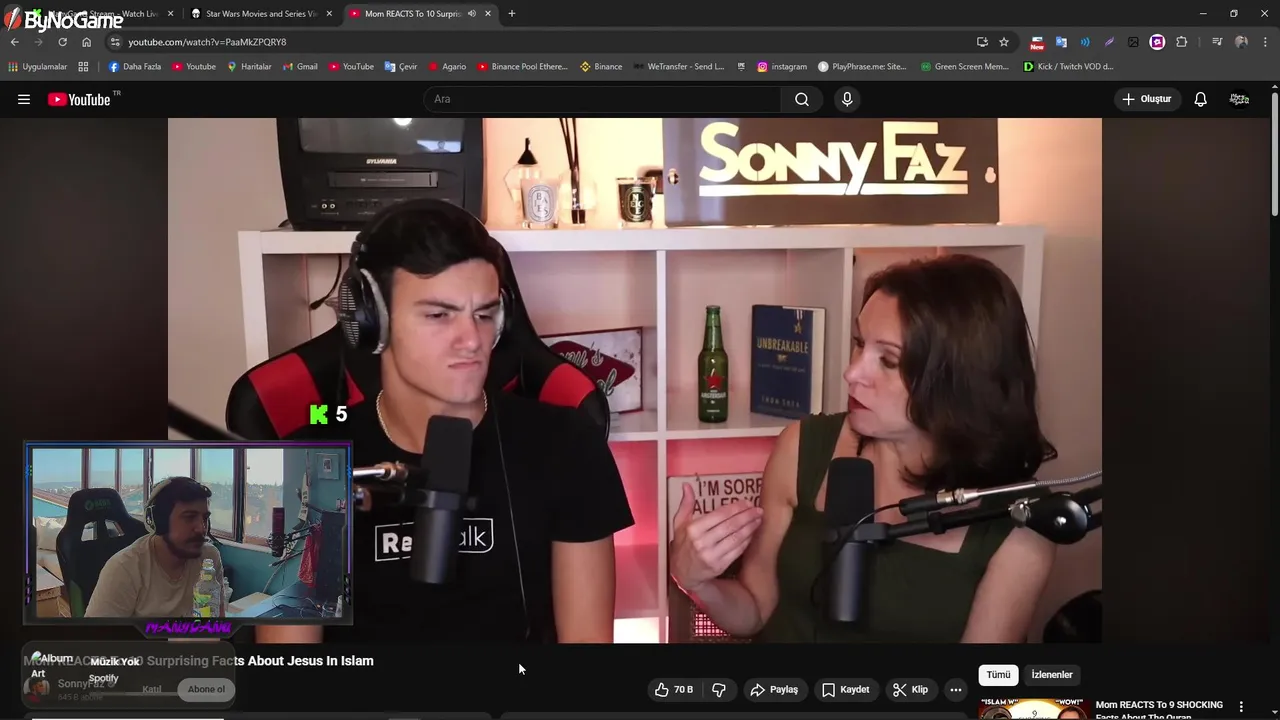The image size is (1280, 720).
Task: Reload the current page
Action: (62, 42)
